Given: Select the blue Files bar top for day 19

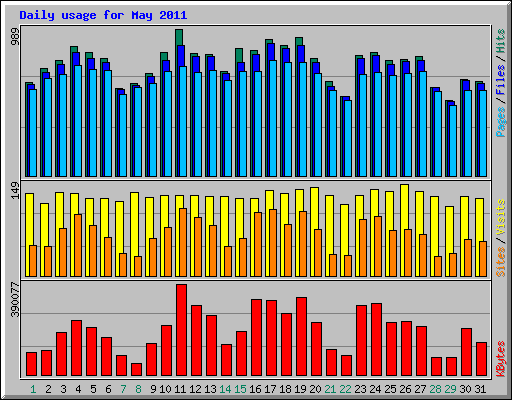Looking at the screenshot, I should click(301, 54).
